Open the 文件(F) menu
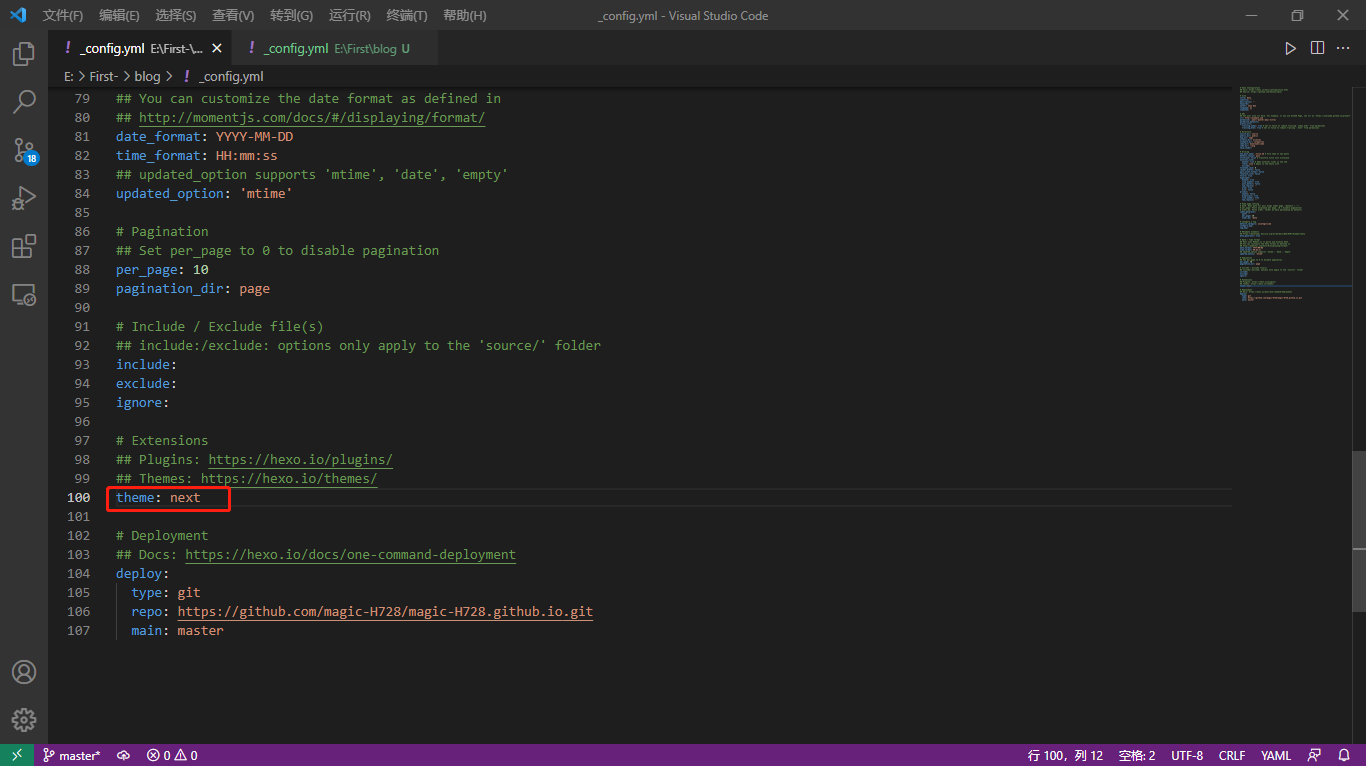This screenshot has height=766, width=1366. coord(63,15)
